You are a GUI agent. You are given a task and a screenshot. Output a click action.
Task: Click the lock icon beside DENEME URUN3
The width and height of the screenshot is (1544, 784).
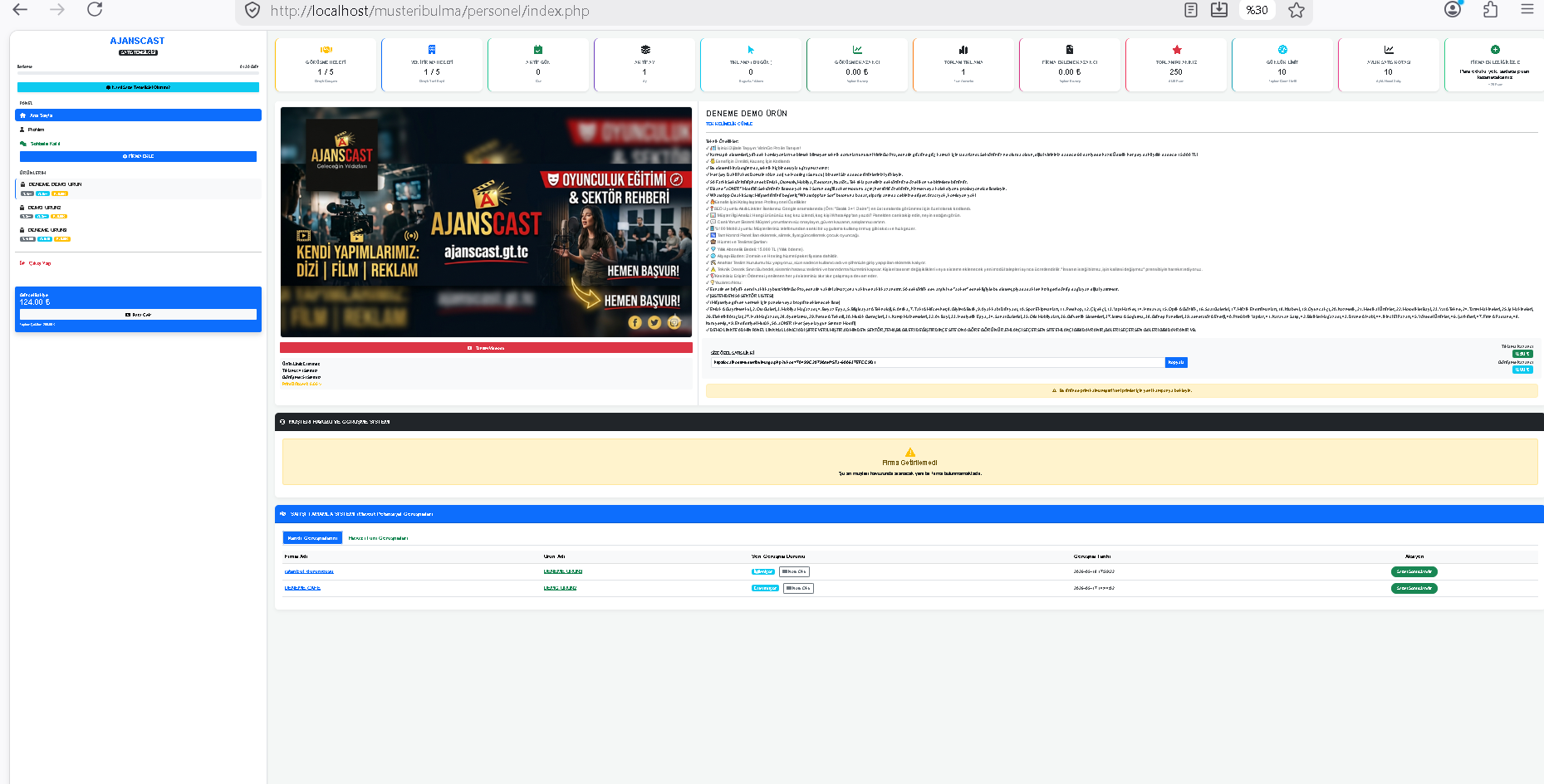tap(22, 230)
